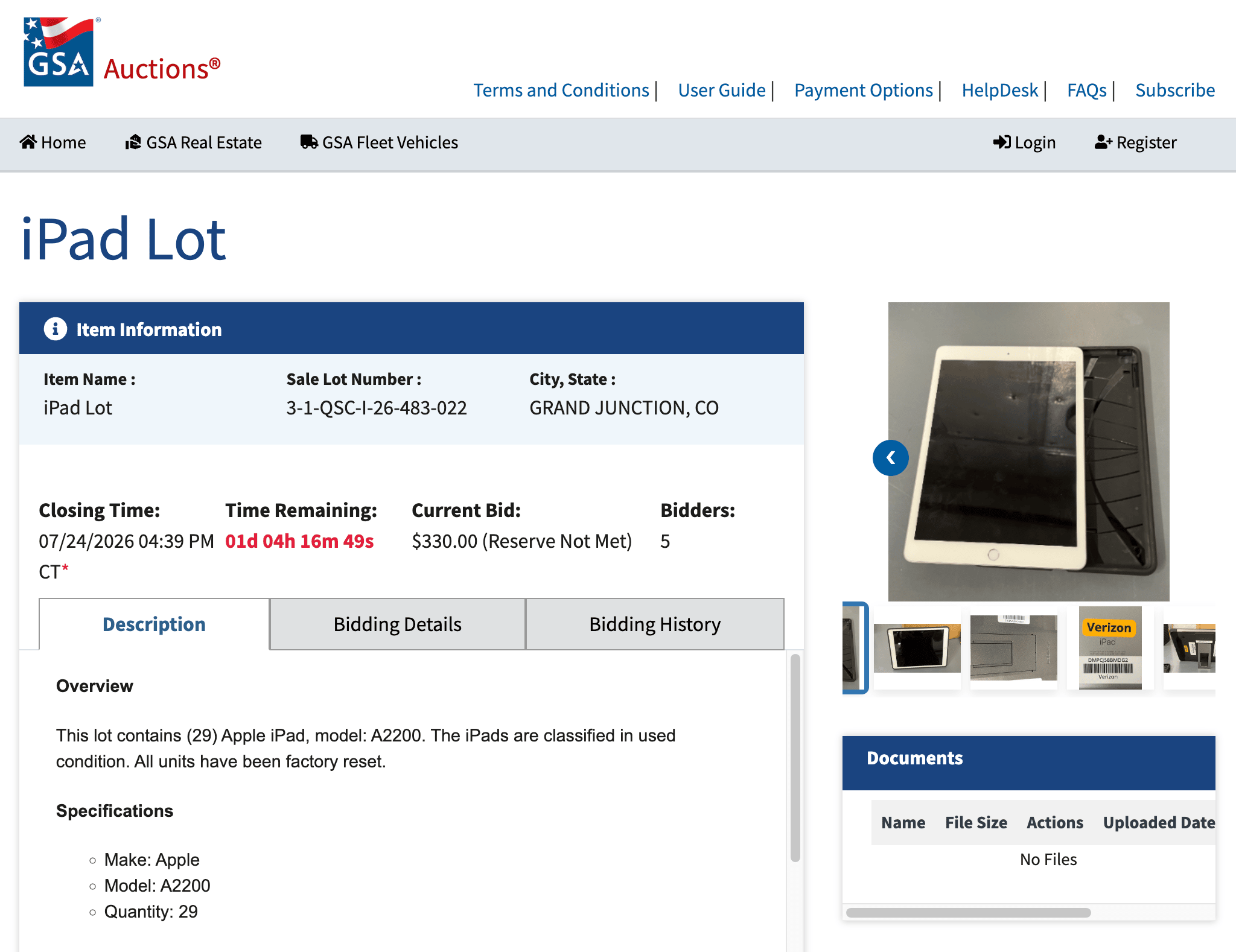Click the Overview heading in description

tap(95, 686)
